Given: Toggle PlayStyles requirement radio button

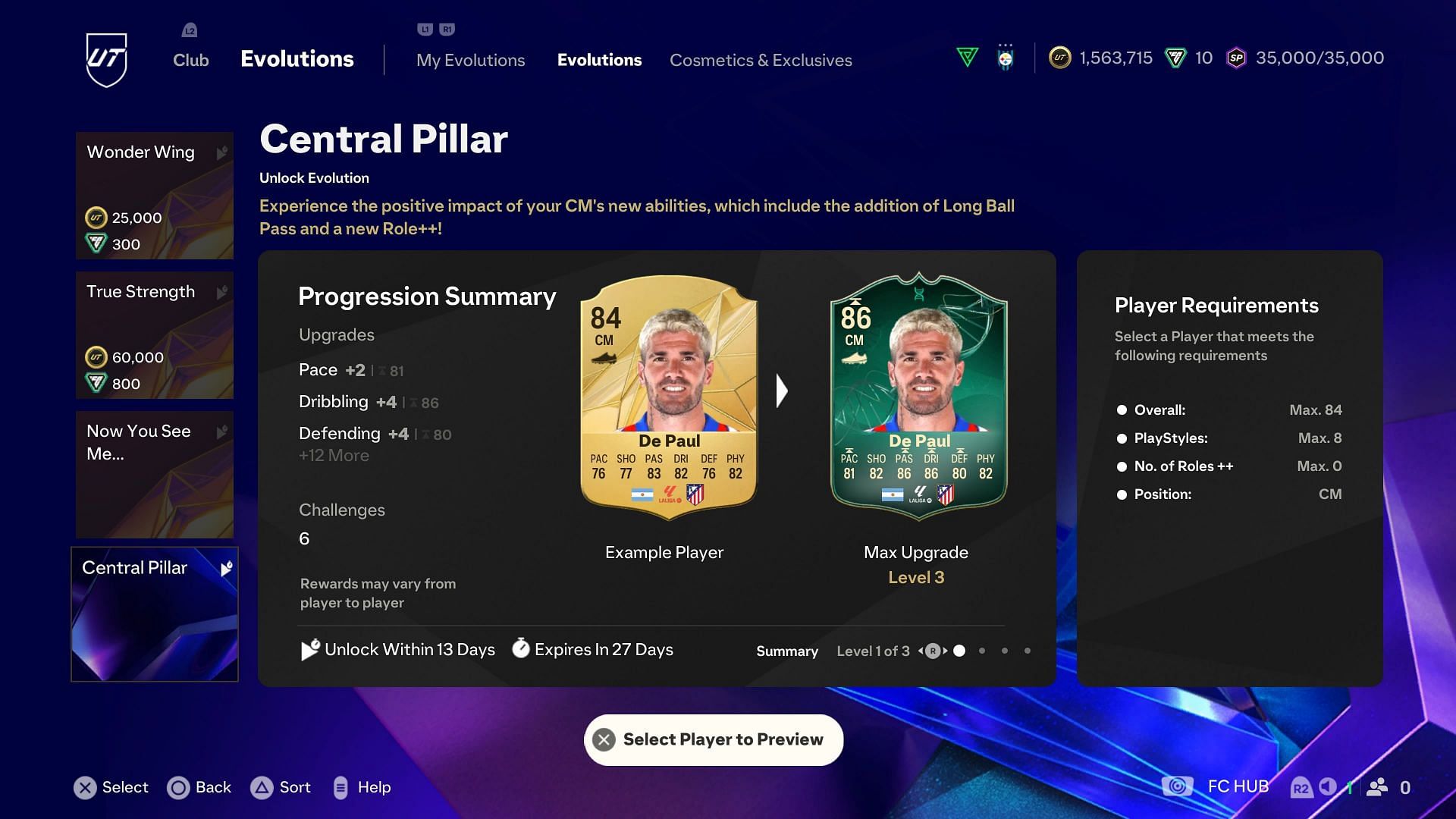Looking at the screenshot, I should click(x=1121, y=438).
